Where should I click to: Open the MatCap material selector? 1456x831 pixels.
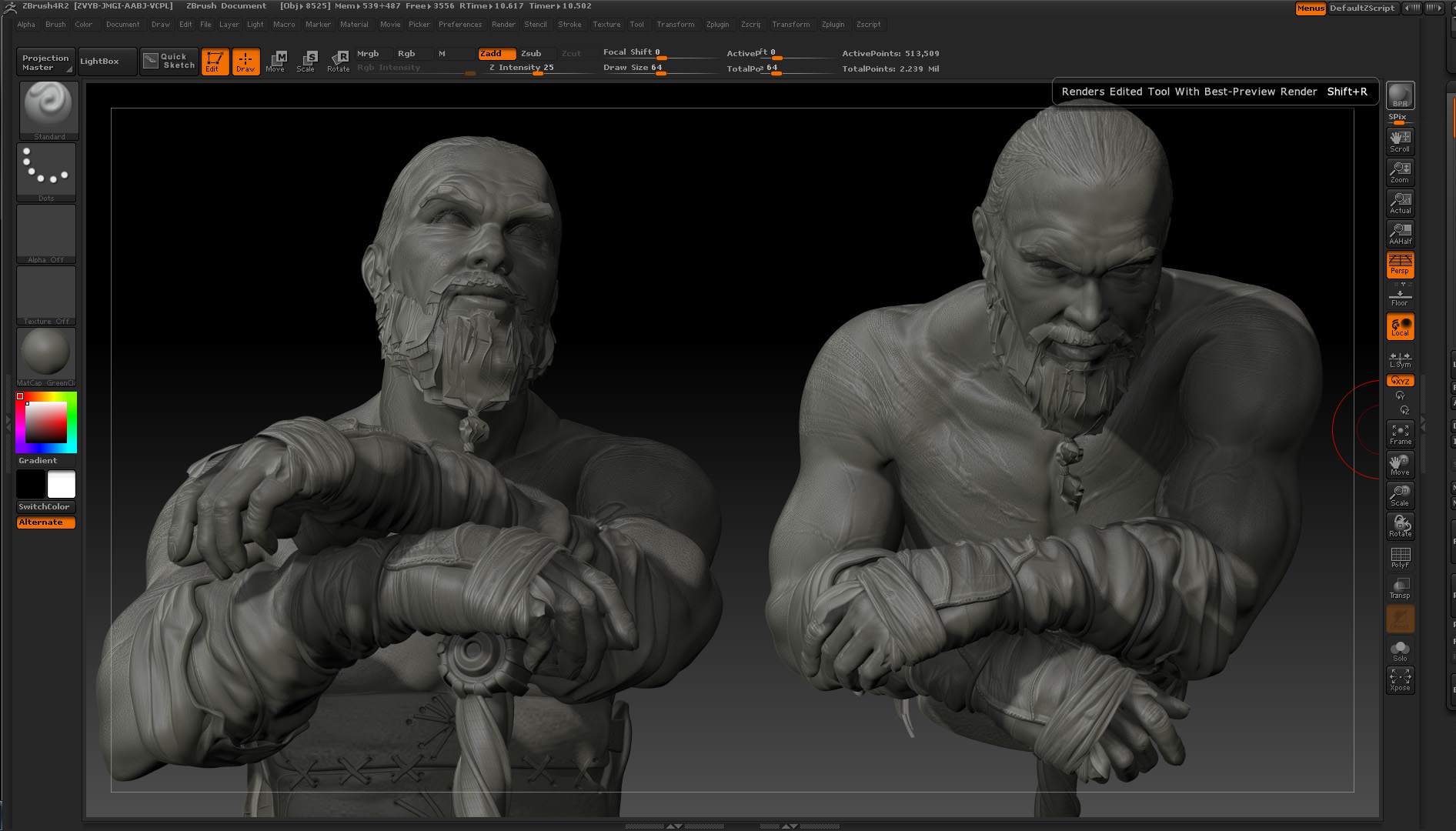(46, 357)
